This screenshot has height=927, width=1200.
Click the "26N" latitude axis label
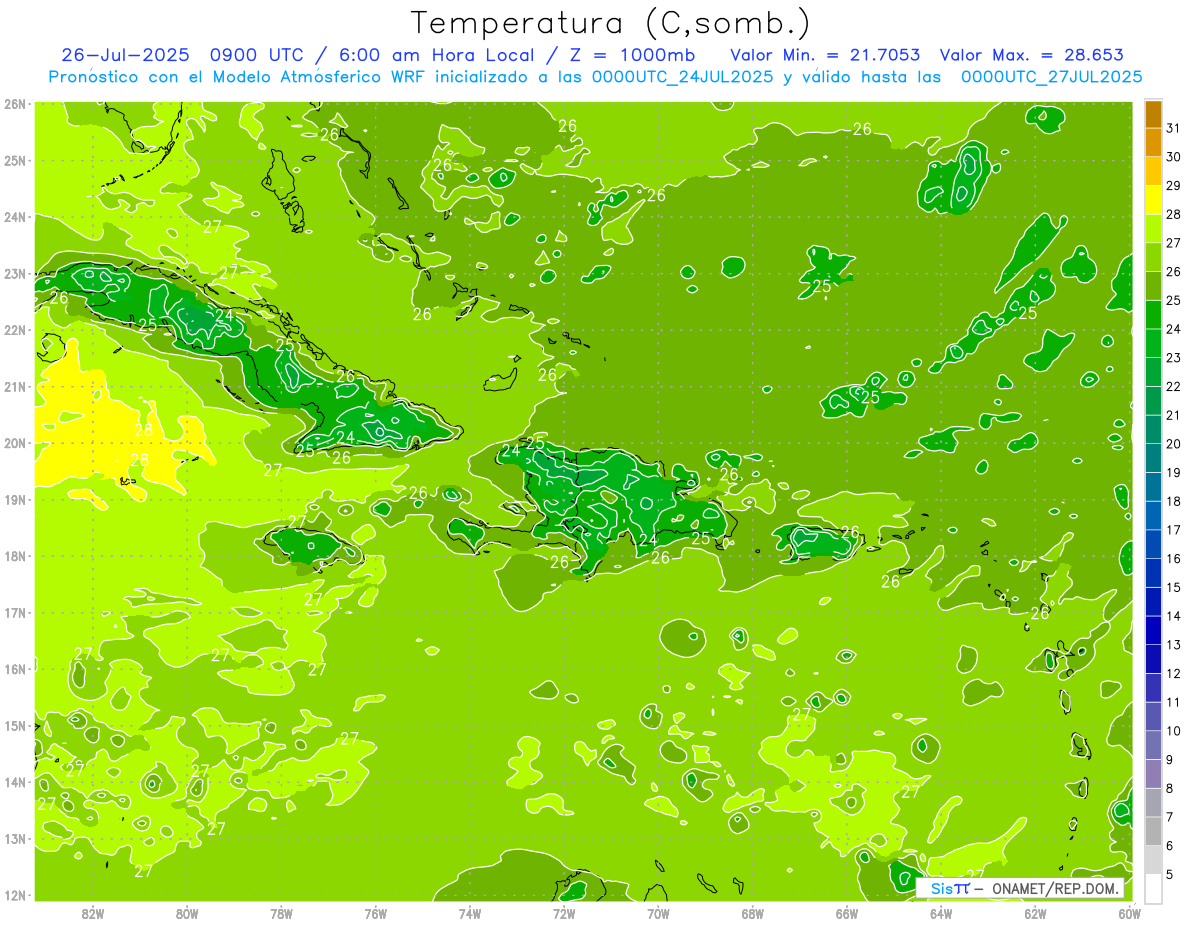pyautogui.click(x=16, y=104)
